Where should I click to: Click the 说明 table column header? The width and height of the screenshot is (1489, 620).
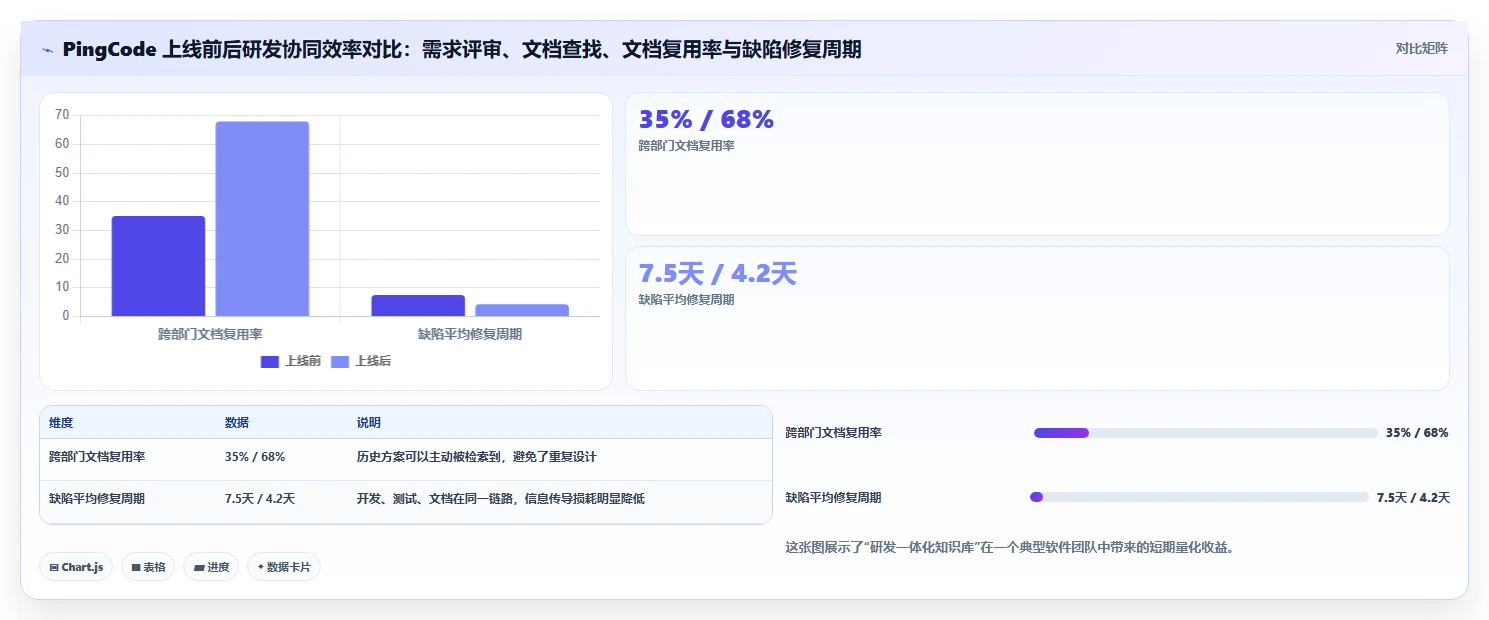pyautogui.click(x=369, y=423)
